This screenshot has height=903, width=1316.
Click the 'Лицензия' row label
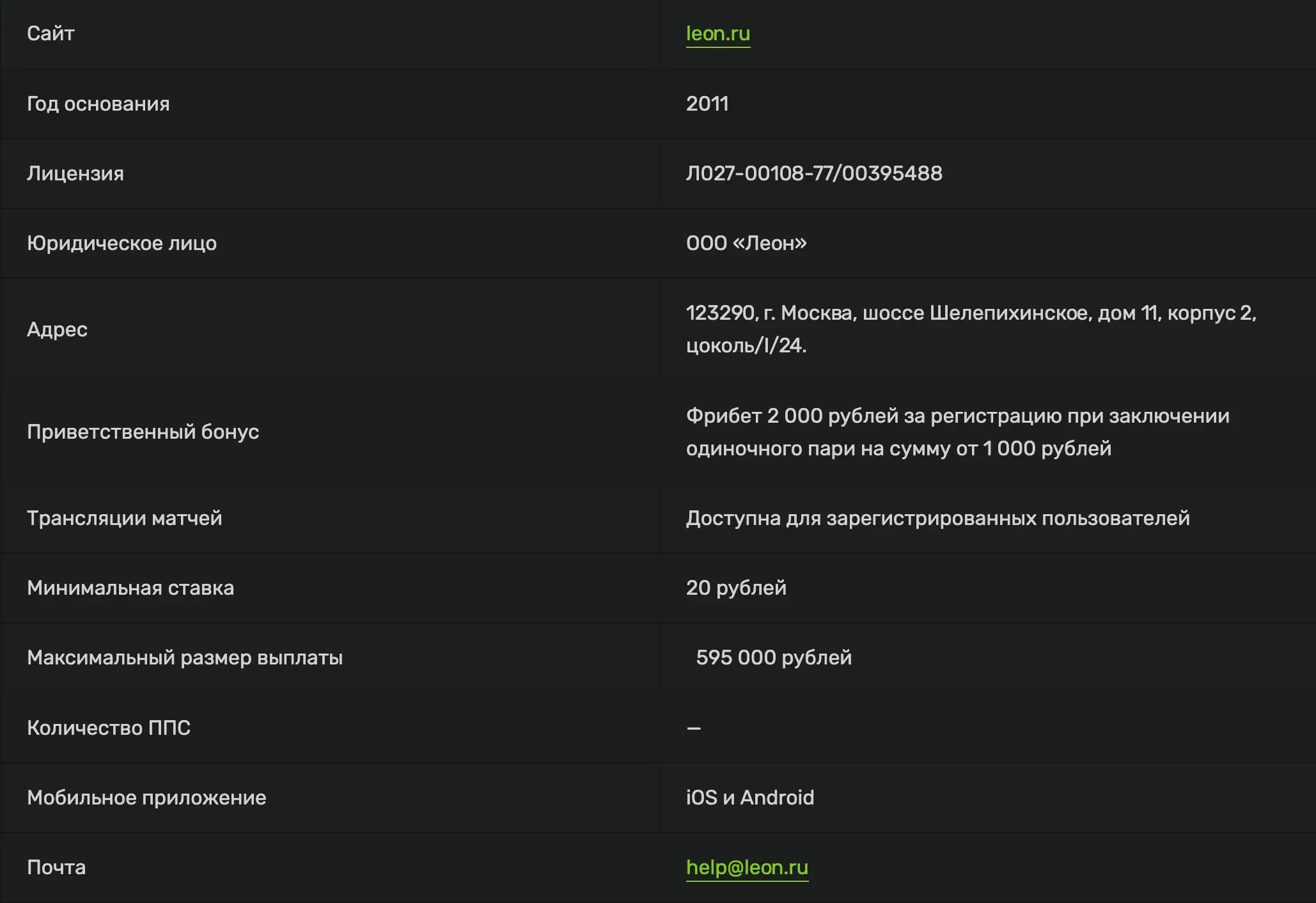75,173
